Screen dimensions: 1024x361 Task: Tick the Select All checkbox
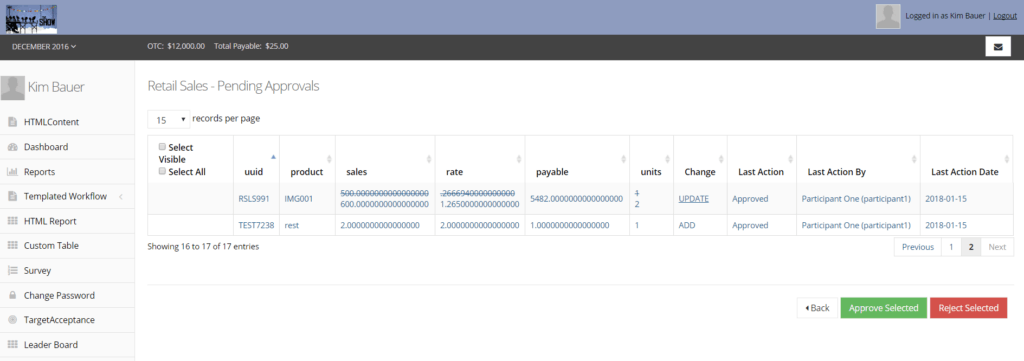click(163, 172)
